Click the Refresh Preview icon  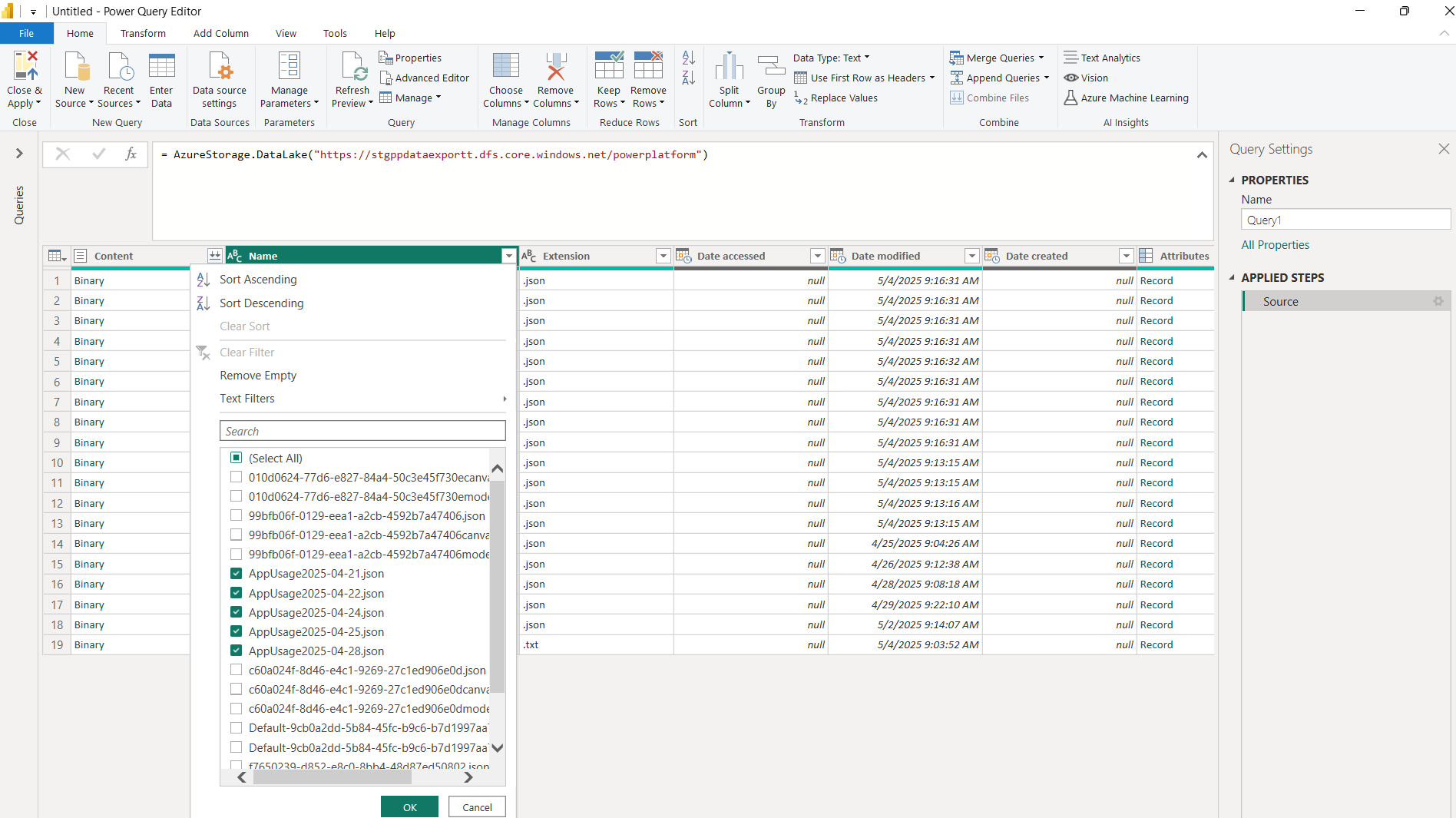tap(352, 67)
